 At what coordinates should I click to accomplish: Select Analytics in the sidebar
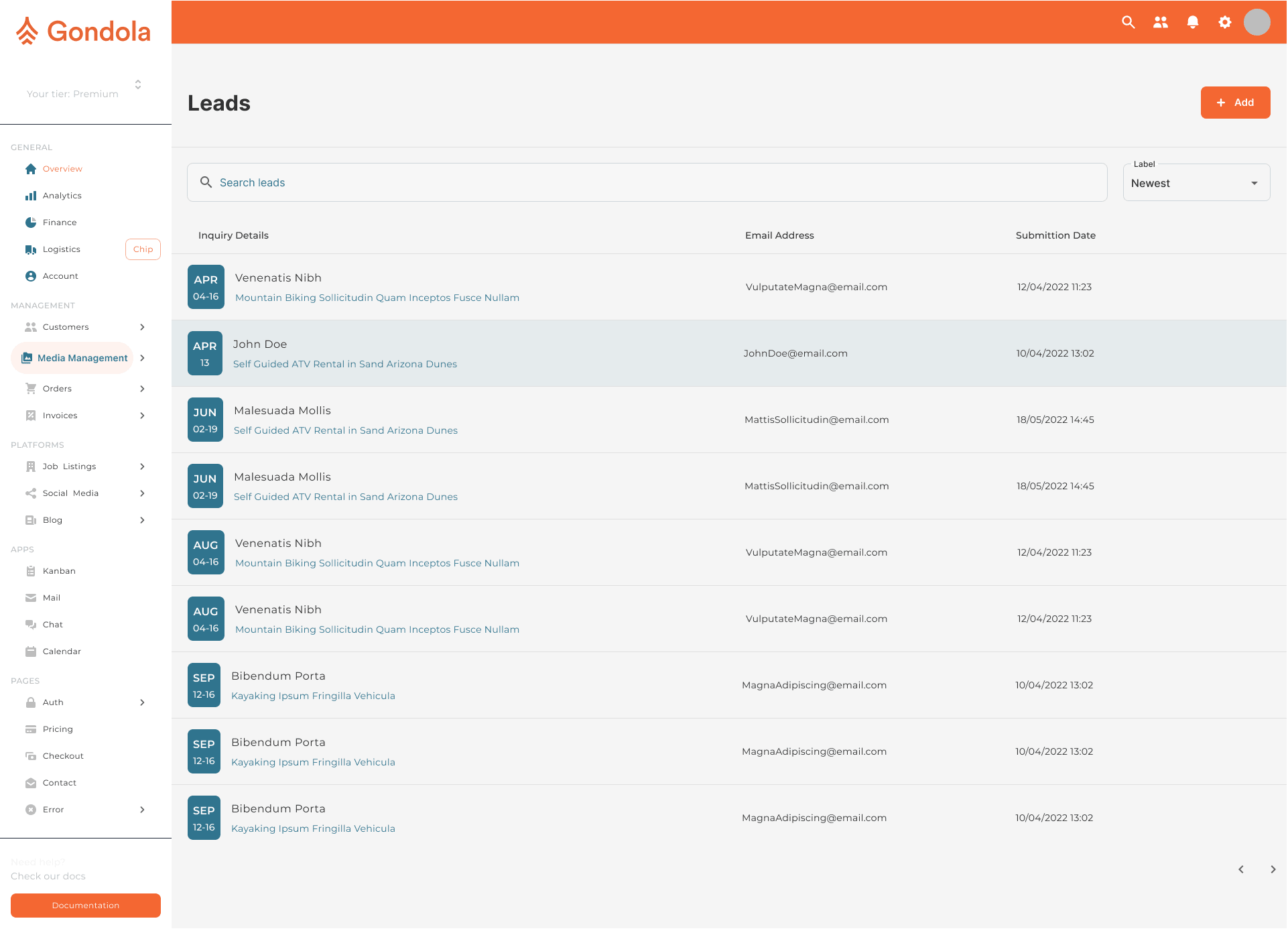coord(62,196)
